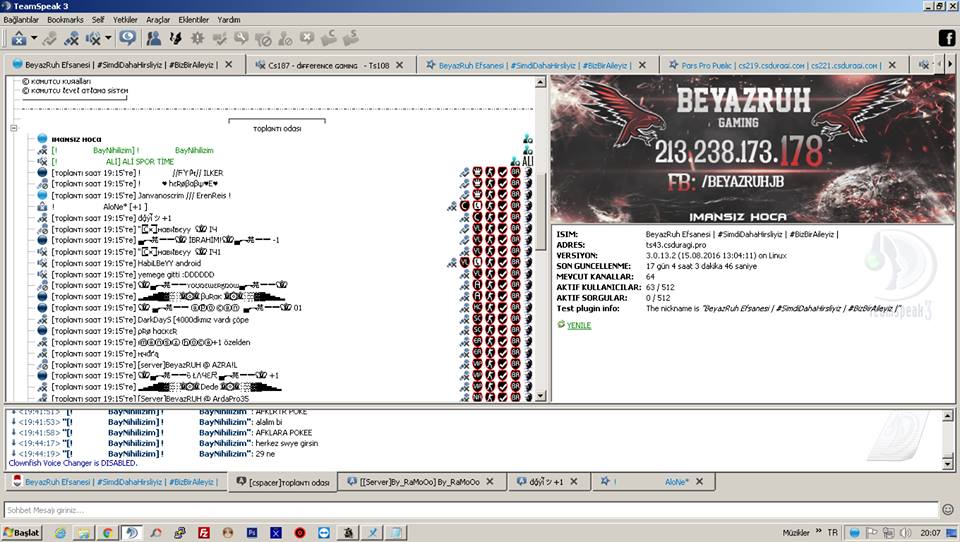Viewport: 960px width, 542px height.
Task: Click the greyed folder C toolbar icon
Action: (329, 39)
